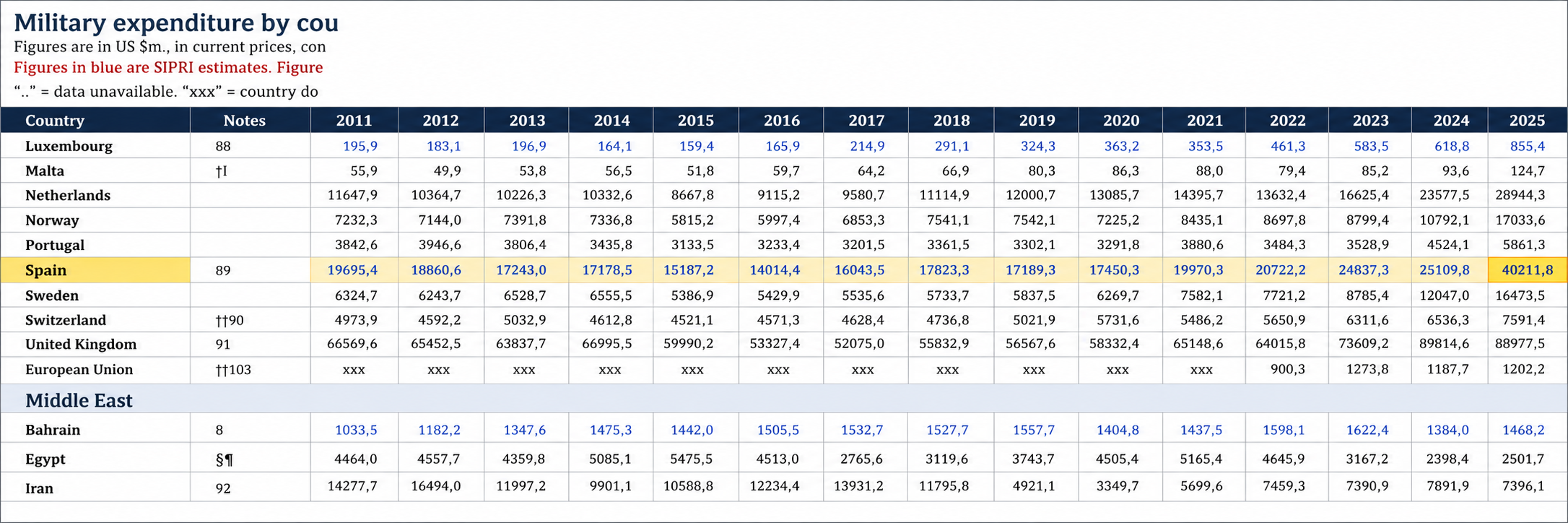The height and width of the screenshot is (523, 1568).
Task: Click the 2011 column header
Action: (354, 121)
